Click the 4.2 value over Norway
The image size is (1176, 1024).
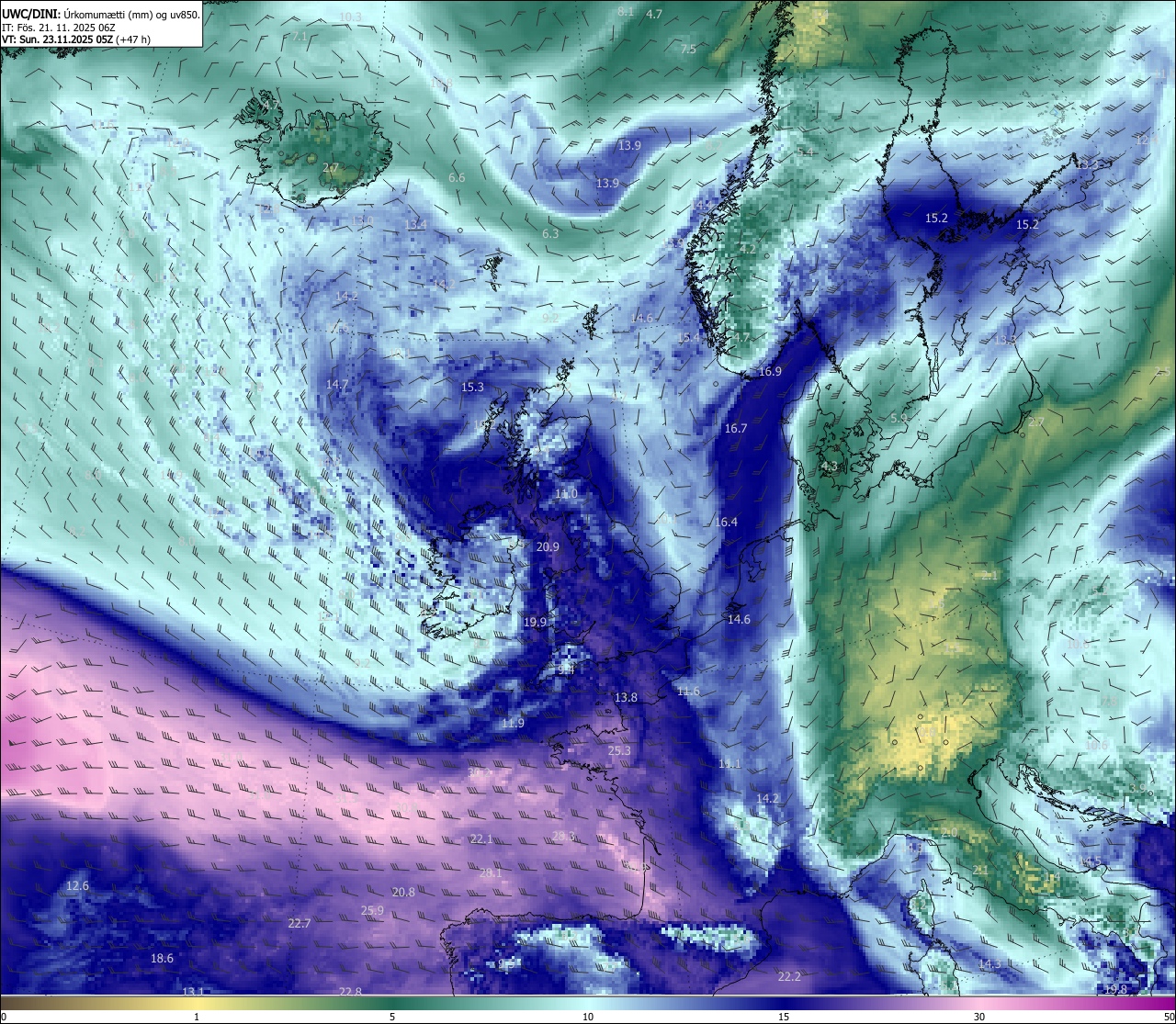748,248
